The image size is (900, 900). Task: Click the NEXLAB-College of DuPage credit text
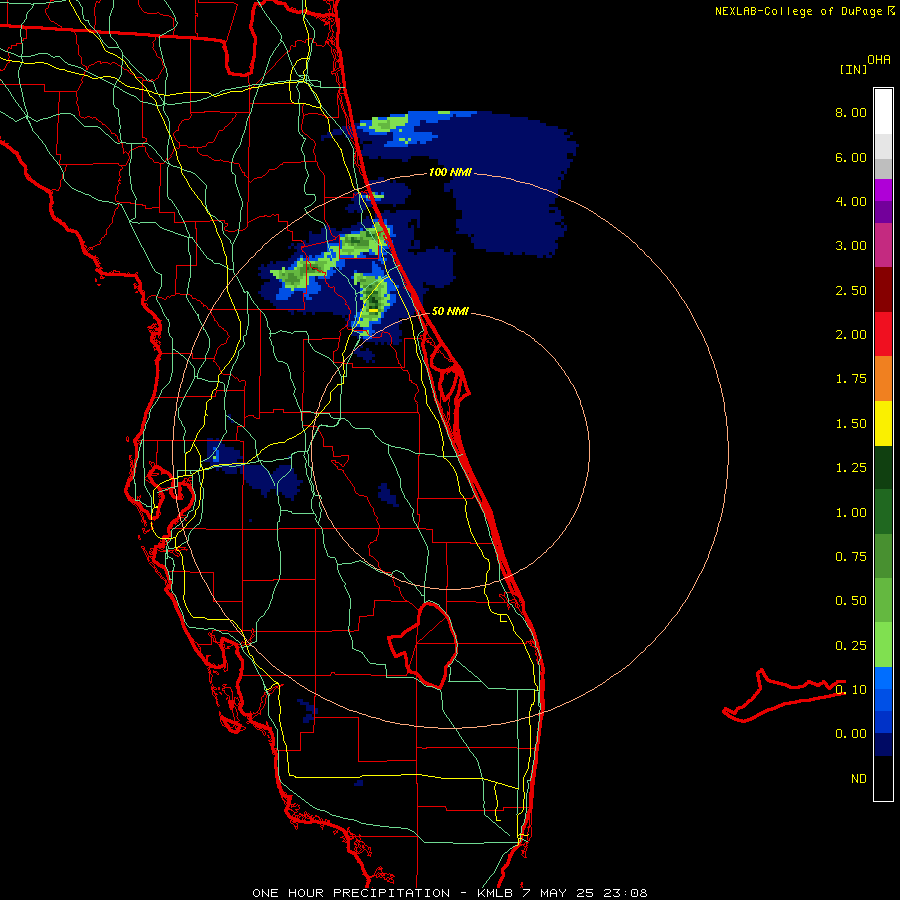(798, 11)
